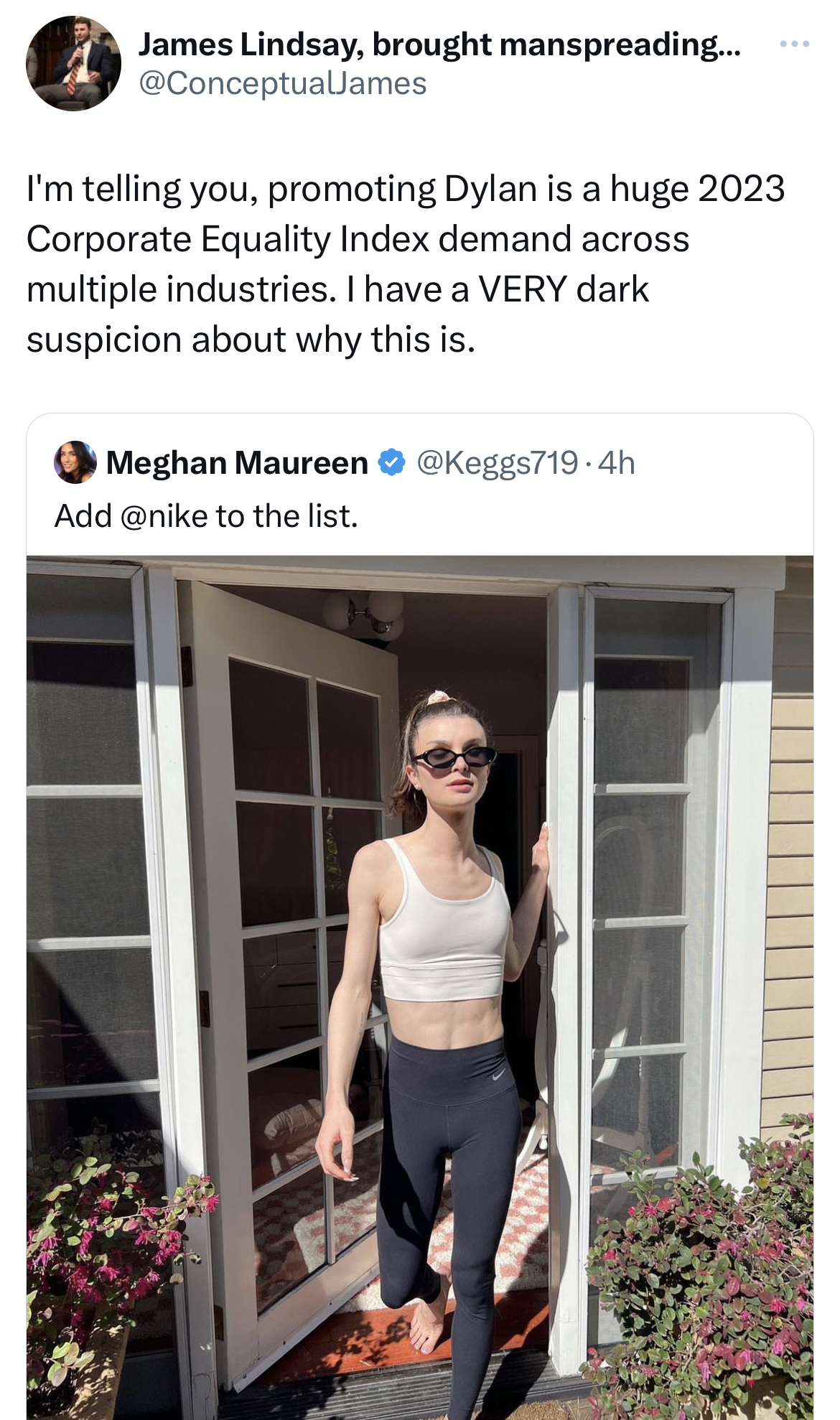Open the quoted tweet's 4h timestamp

(617, 462)
